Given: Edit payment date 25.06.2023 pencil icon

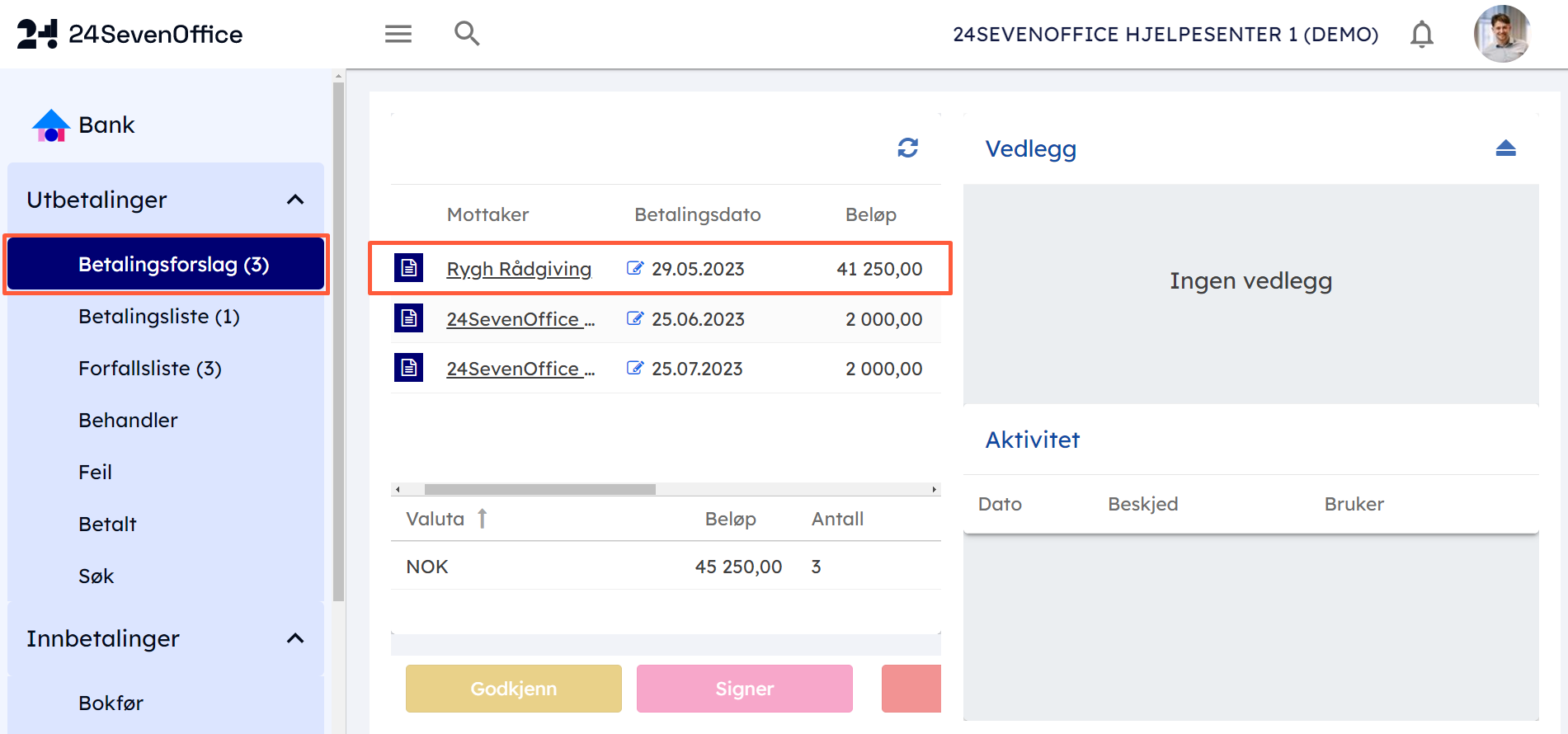Looking at the screenshot, I should [634, 318].
